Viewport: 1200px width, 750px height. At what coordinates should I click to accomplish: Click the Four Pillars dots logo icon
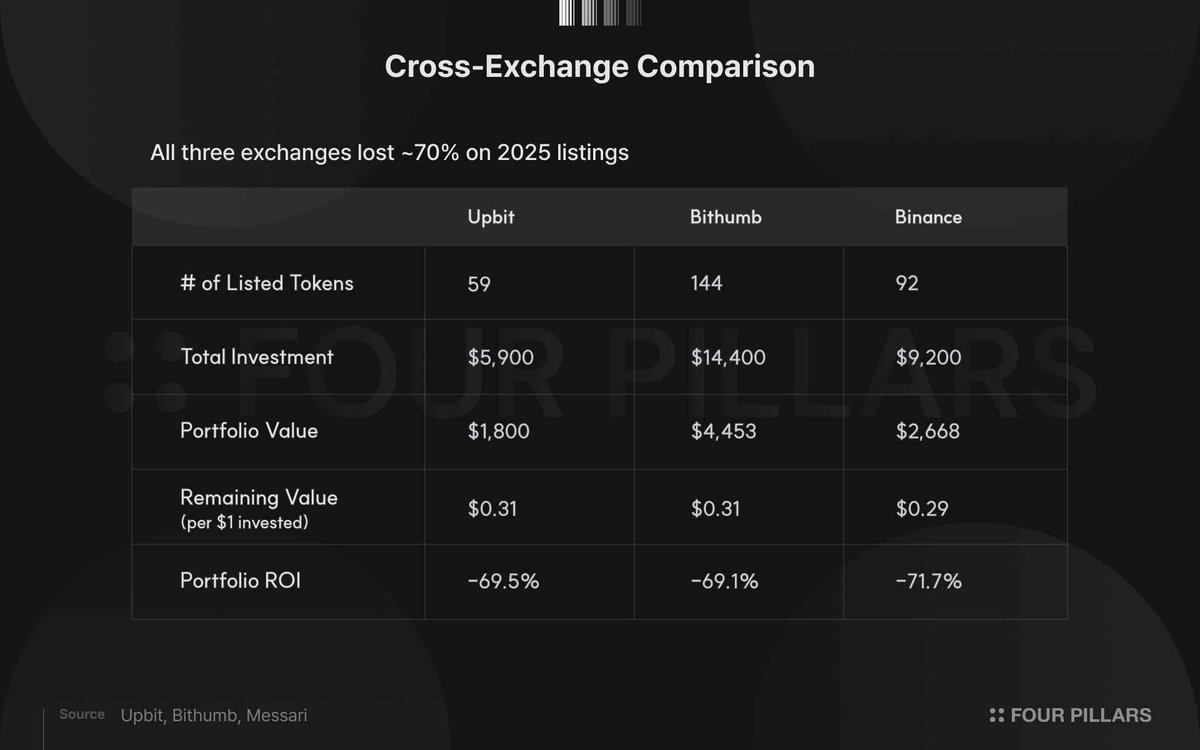coord(996,715)
